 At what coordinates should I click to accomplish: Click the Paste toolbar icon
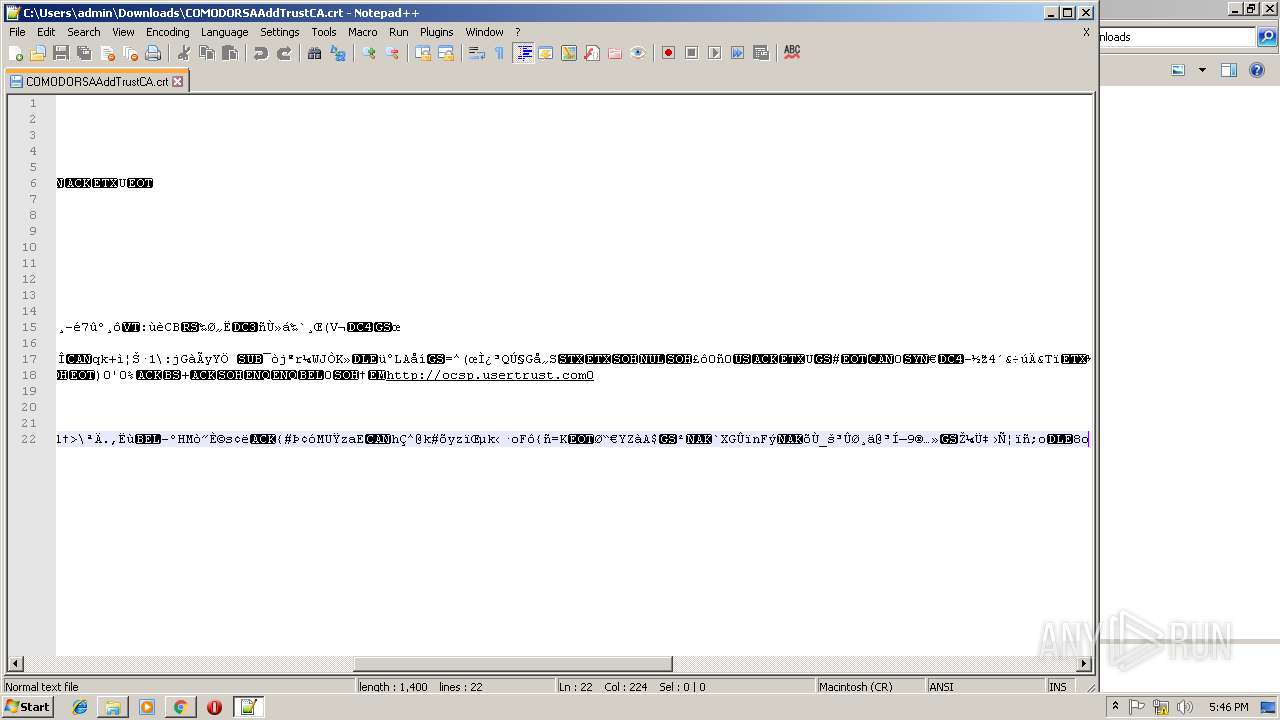[230, 53]
